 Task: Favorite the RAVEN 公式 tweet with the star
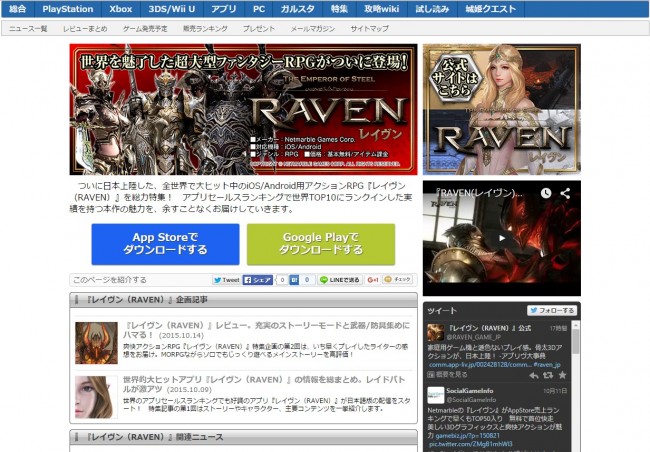point(562,375)
